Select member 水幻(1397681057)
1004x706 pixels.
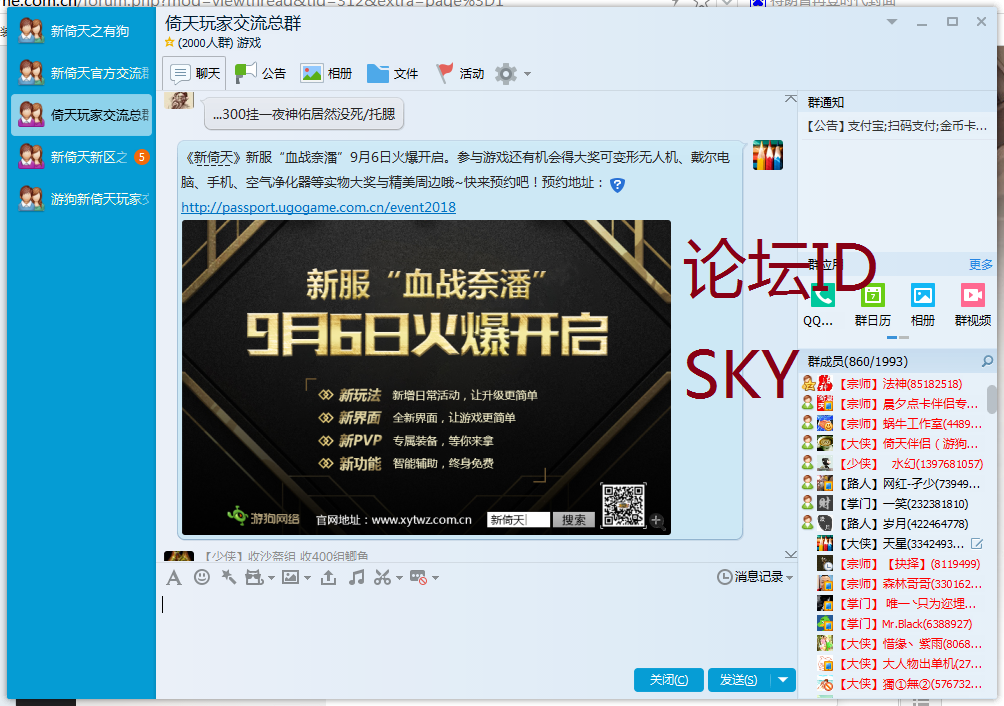coord(893,464)
